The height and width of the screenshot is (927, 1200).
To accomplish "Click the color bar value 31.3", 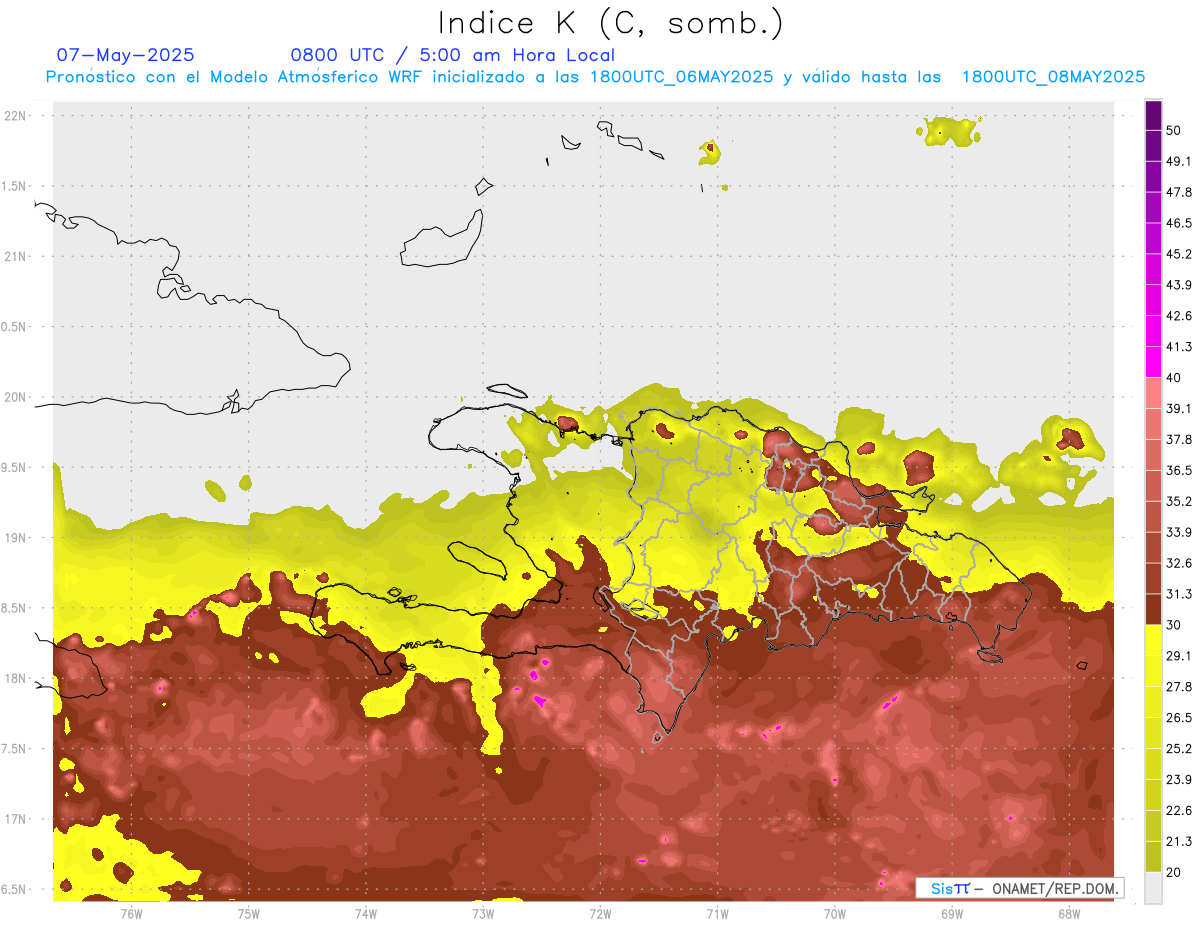I will (1179, 594).
